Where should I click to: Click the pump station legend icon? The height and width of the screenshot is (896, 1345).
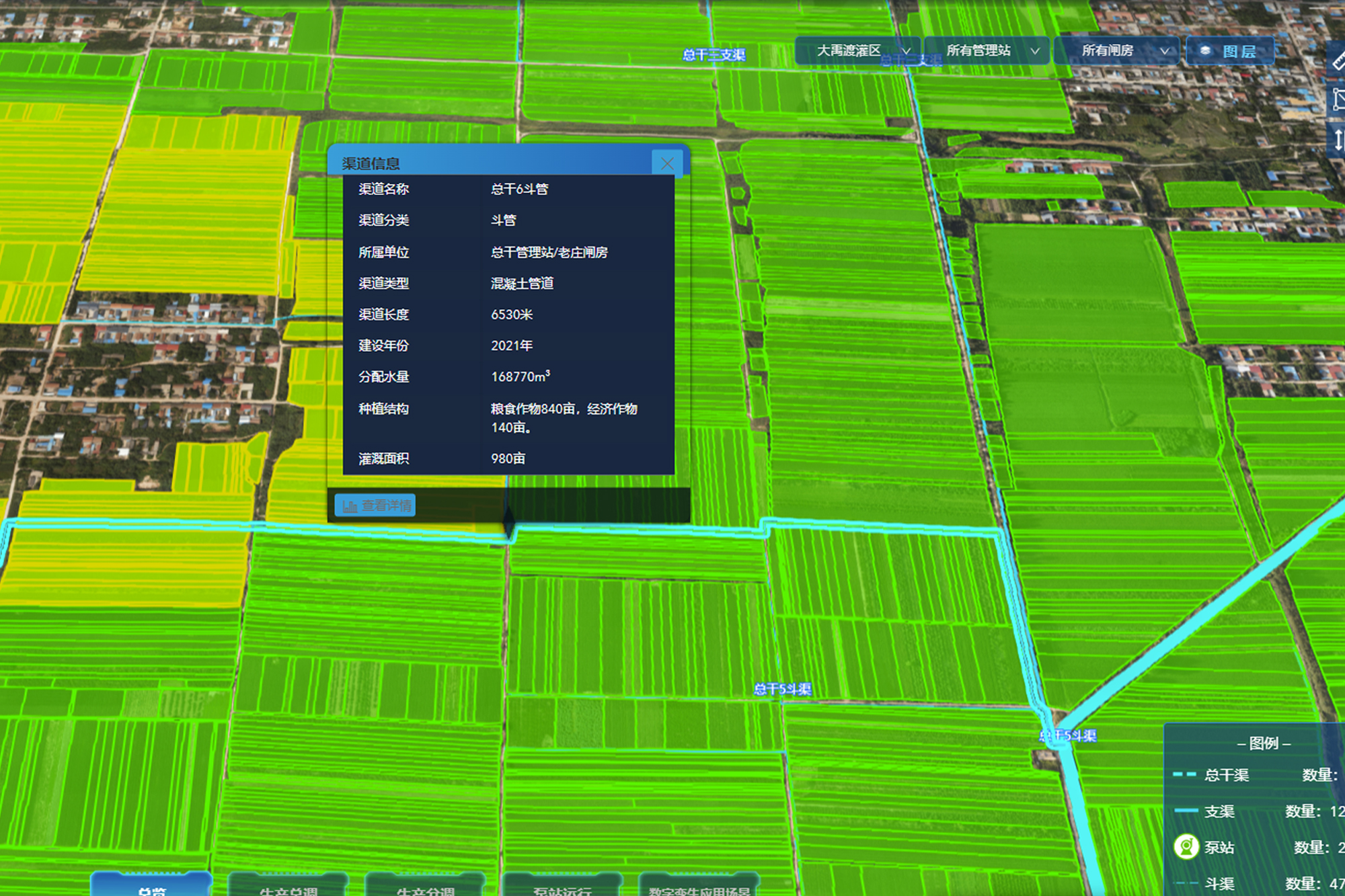1186,846
